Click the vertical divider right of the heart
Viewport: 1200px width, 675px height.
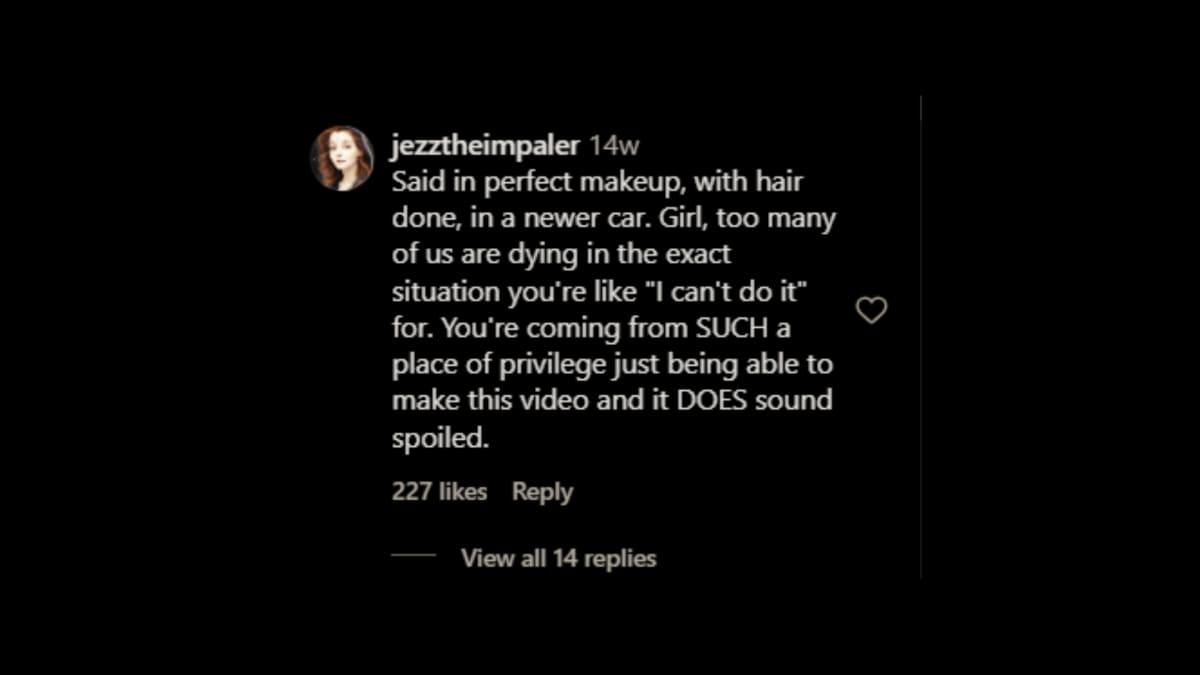click(x=920, y=337)
